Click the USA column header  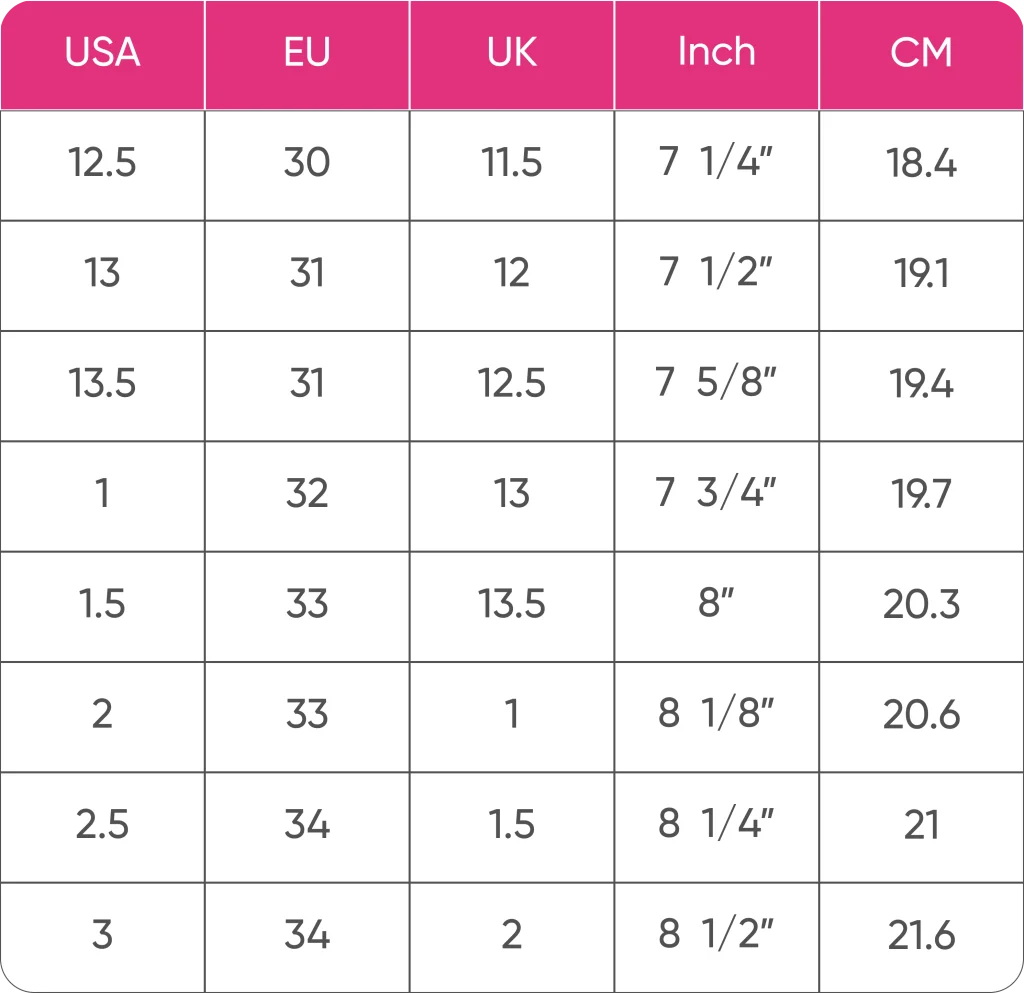pyautogui.click(x=102, y=53)
